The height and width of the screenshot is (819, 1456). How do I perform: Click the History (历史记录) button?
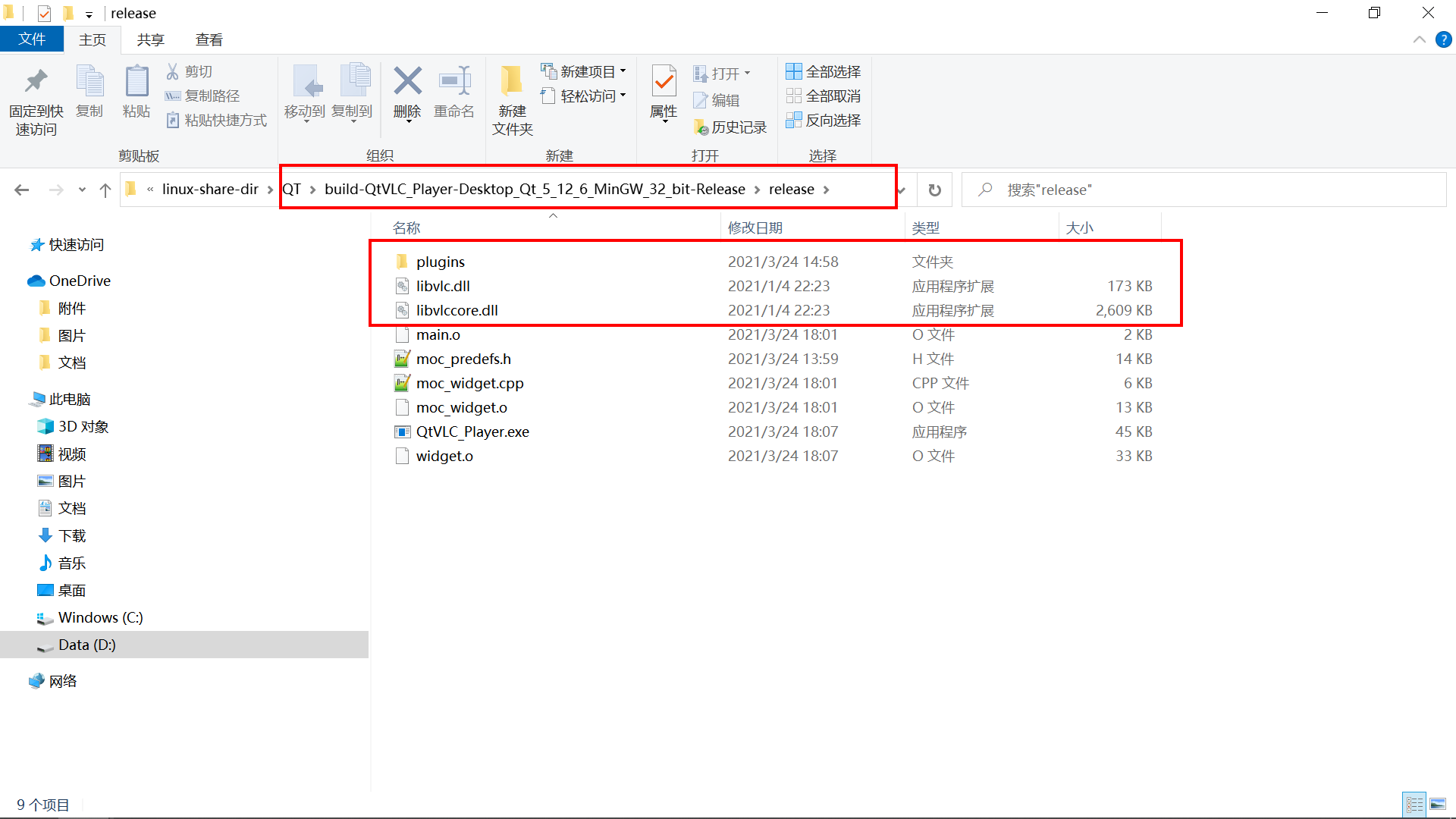731,127
